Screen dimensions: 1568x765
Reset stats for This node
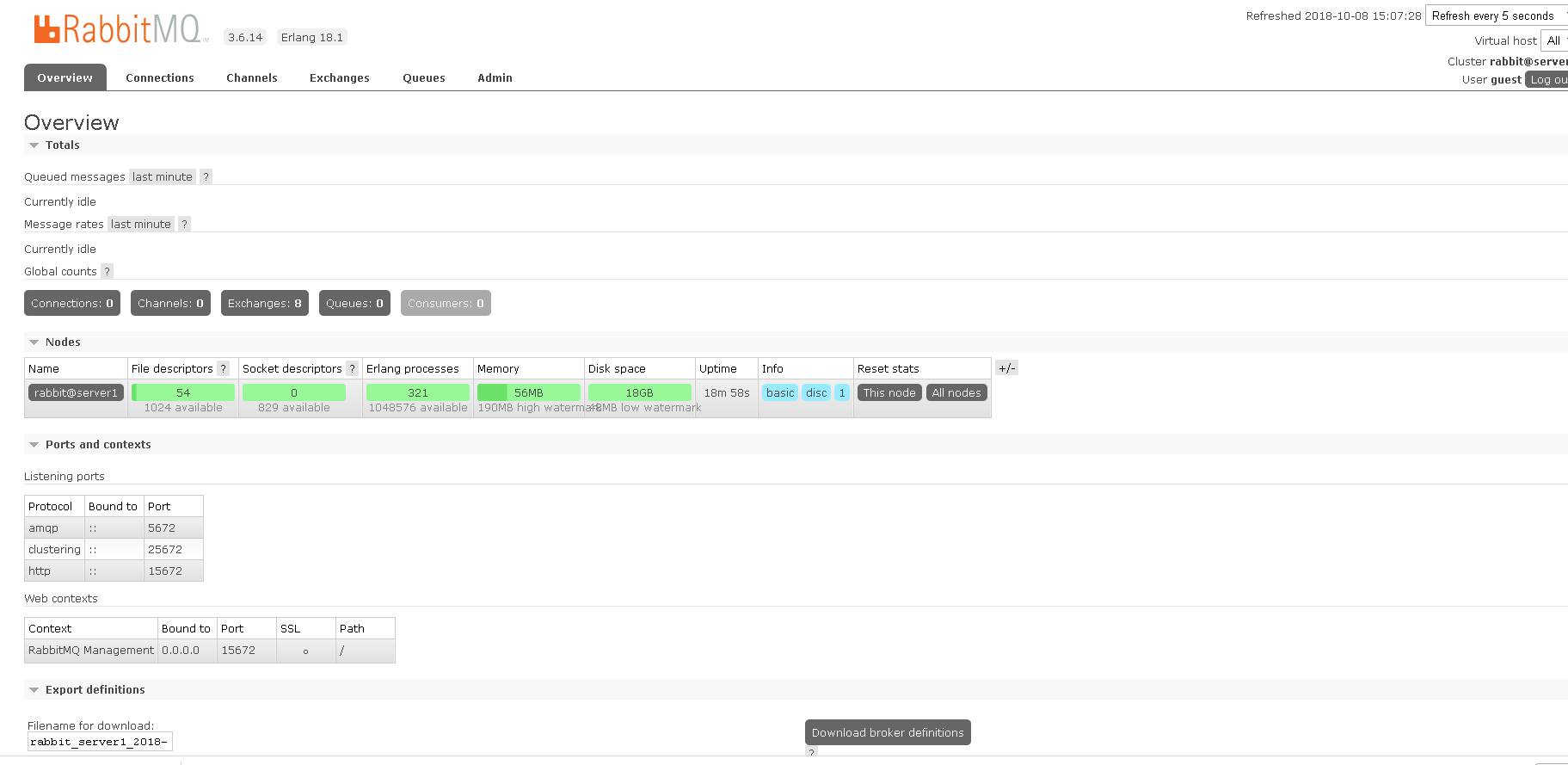(889, 392)
